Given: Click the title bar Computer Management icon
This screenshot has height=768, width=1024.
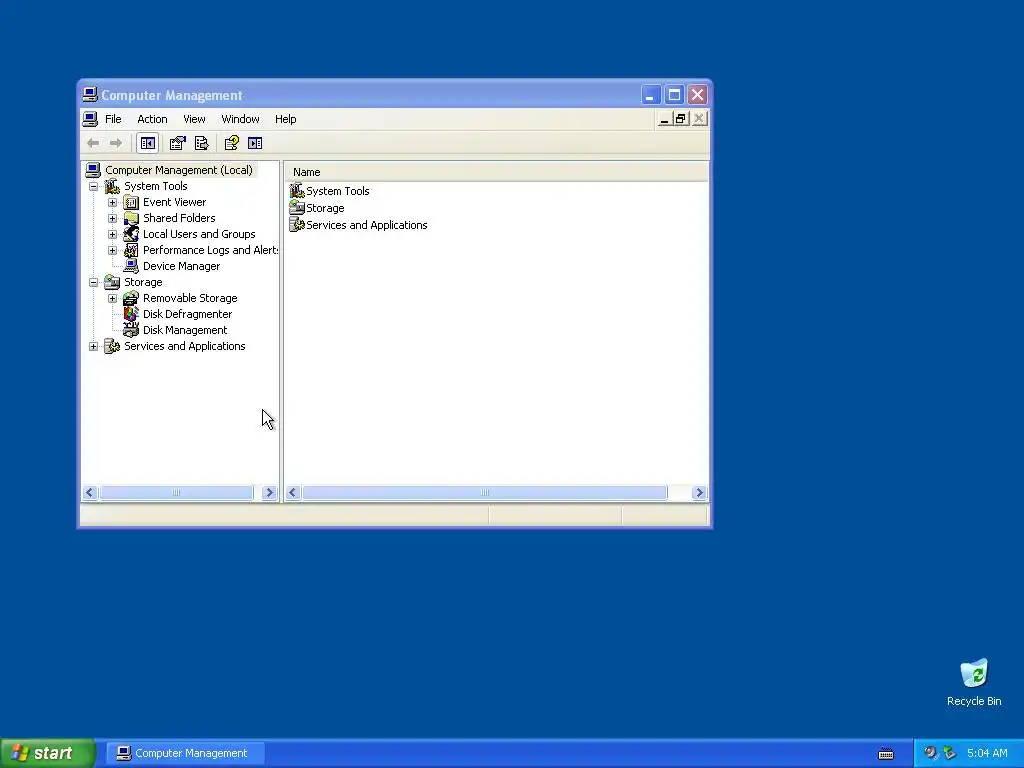Looking at the screenshot, I should [90, 95].
